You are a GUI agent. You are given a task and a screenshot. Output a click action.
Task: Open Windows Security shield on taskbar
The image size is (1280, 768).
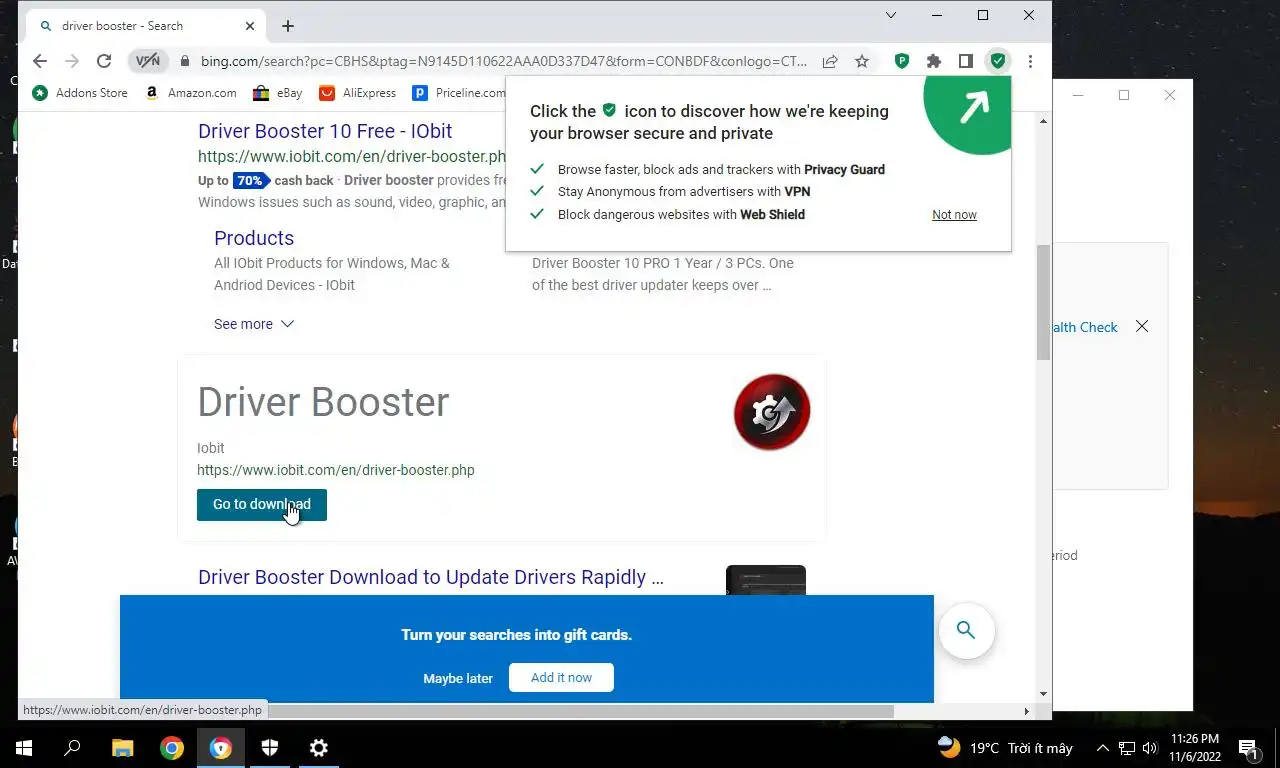point(270,747)
